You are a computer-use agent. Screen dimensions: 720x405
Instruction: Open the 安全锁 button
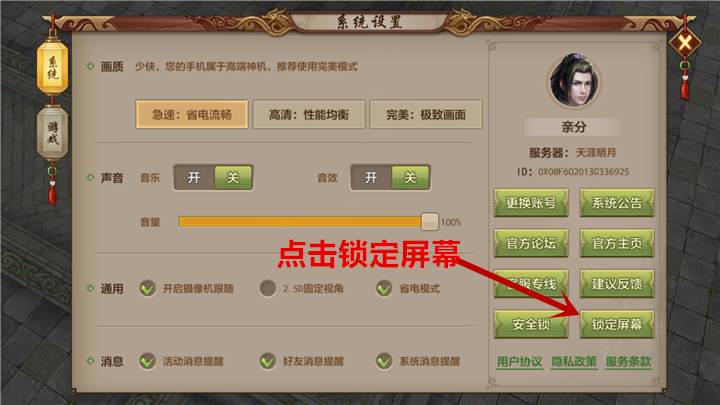point(531,324)
